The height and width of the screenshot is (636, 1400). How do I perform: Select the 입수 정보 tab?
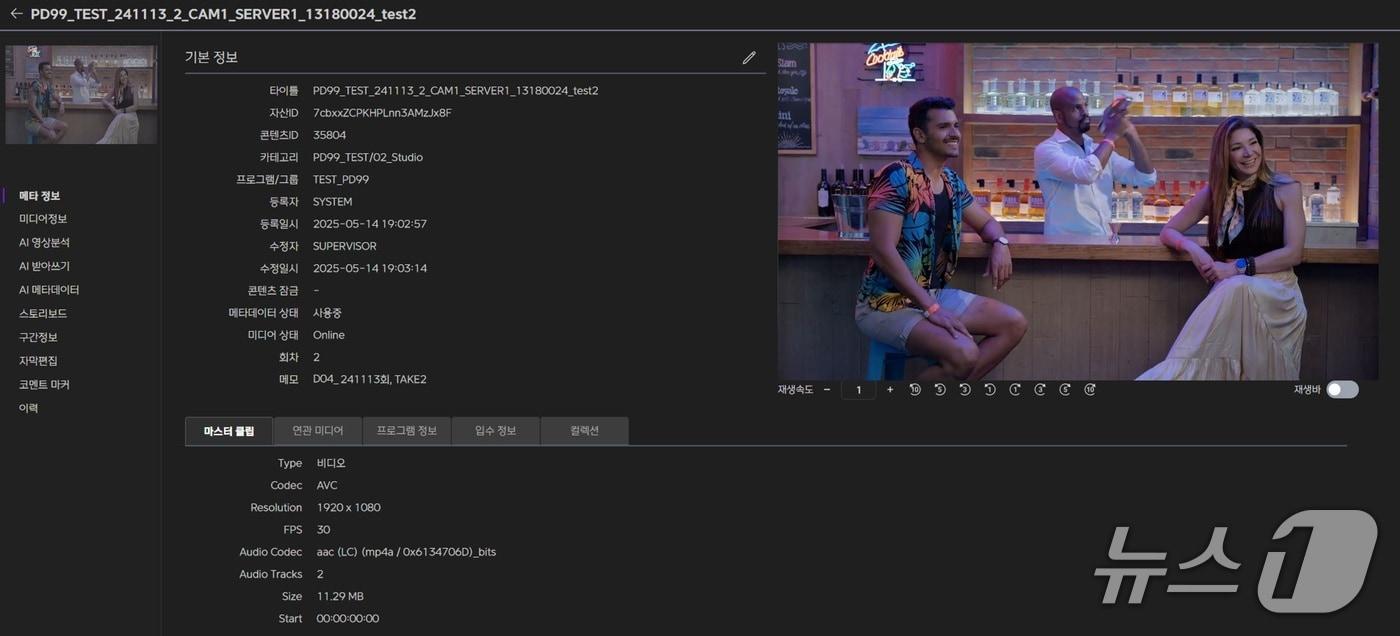(495, 431)
